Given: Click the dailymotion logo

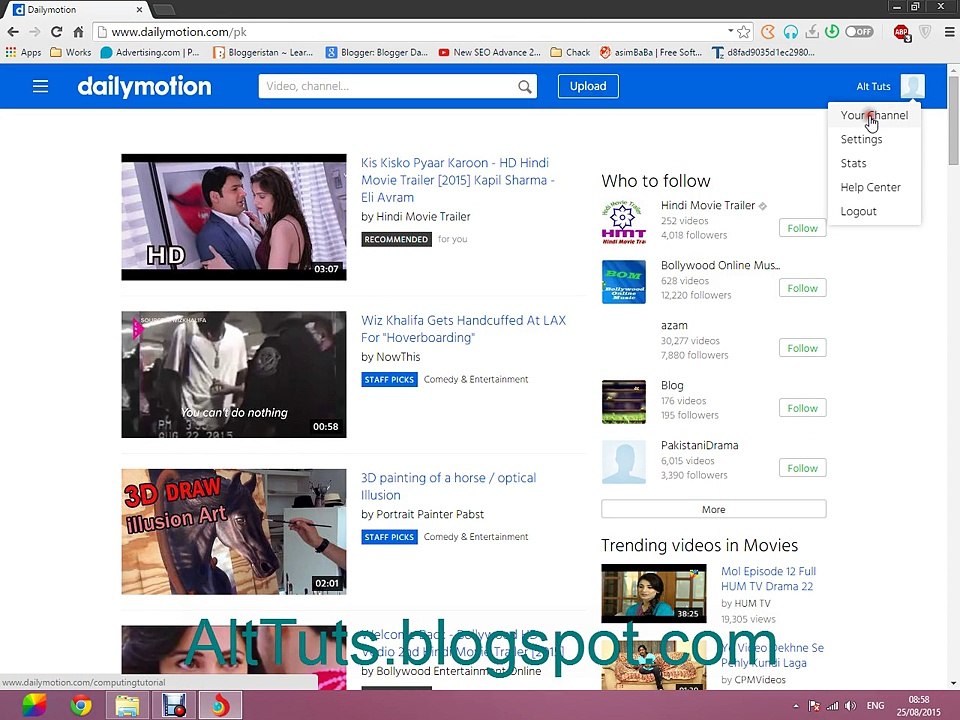Looking at the screenshot, I should point(144,86).
